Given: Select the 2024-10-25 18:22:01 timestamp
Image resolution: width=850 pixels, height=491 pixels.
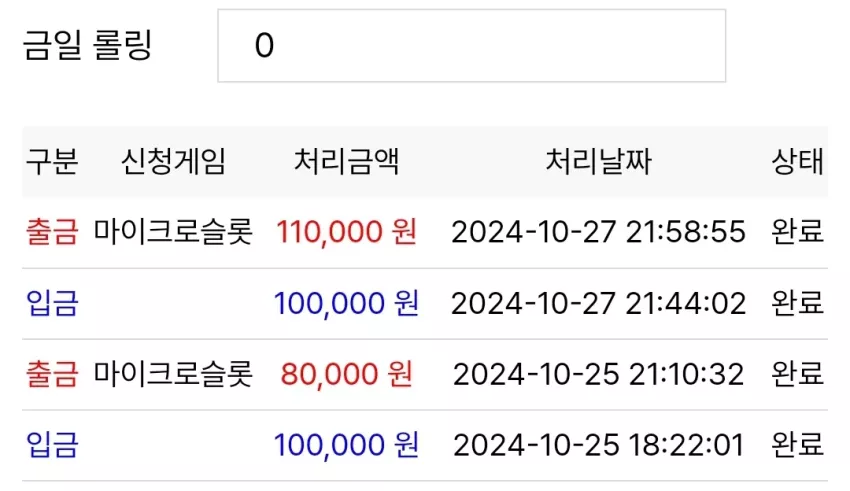Looking at the screenshot, I should pos(598,445).
